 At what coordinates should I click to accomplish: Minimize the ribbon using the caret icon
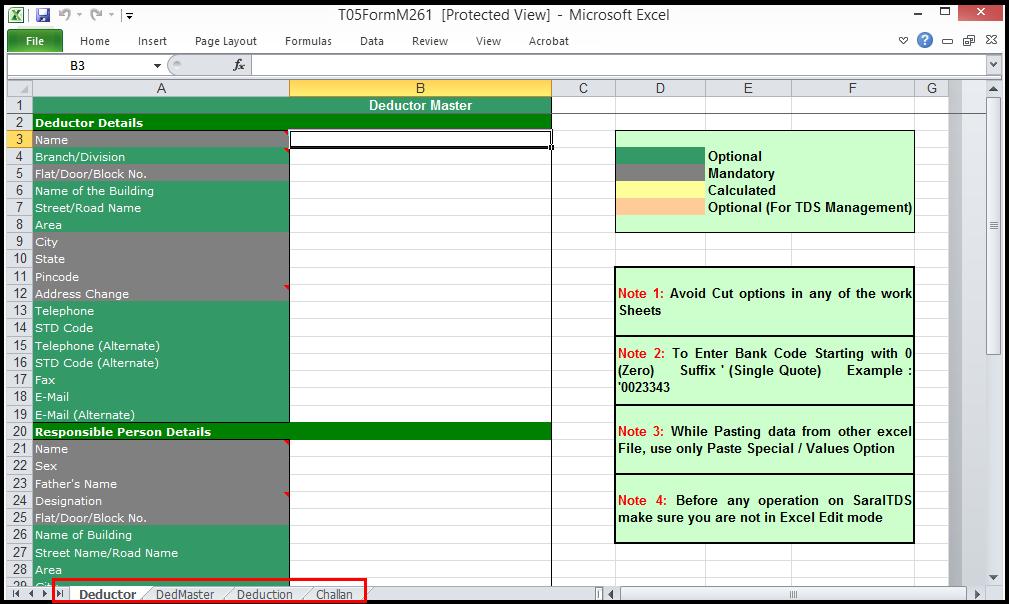(x=904, y=41)
